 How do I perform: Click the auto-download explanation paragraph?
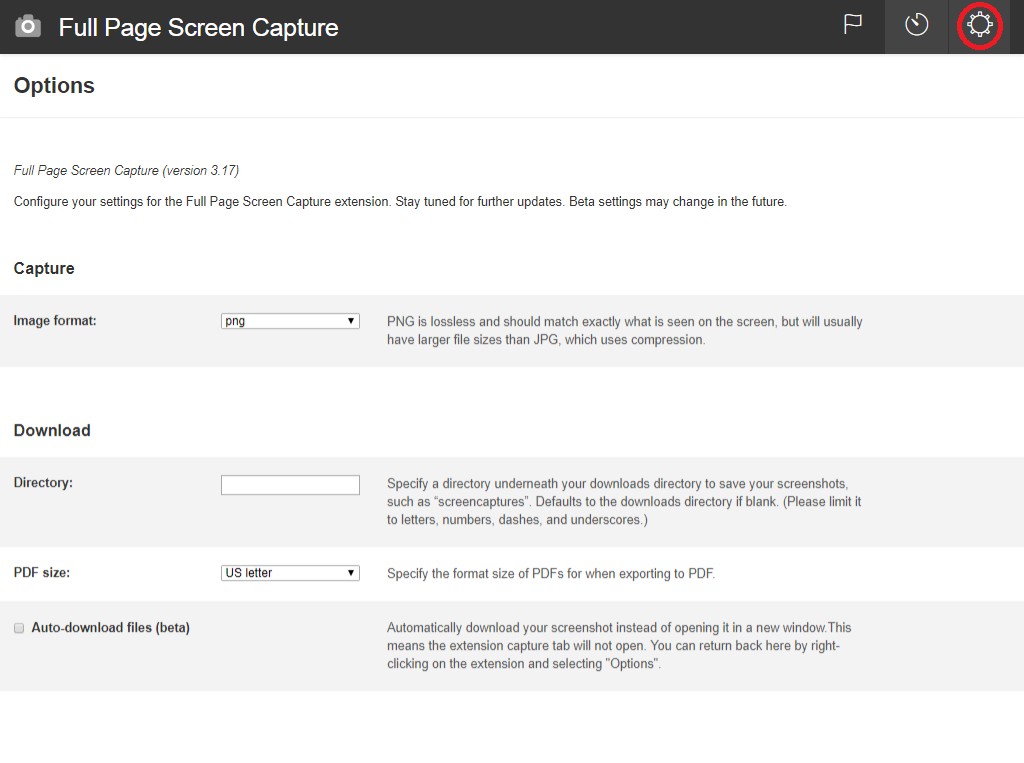(x=618, y=645)
